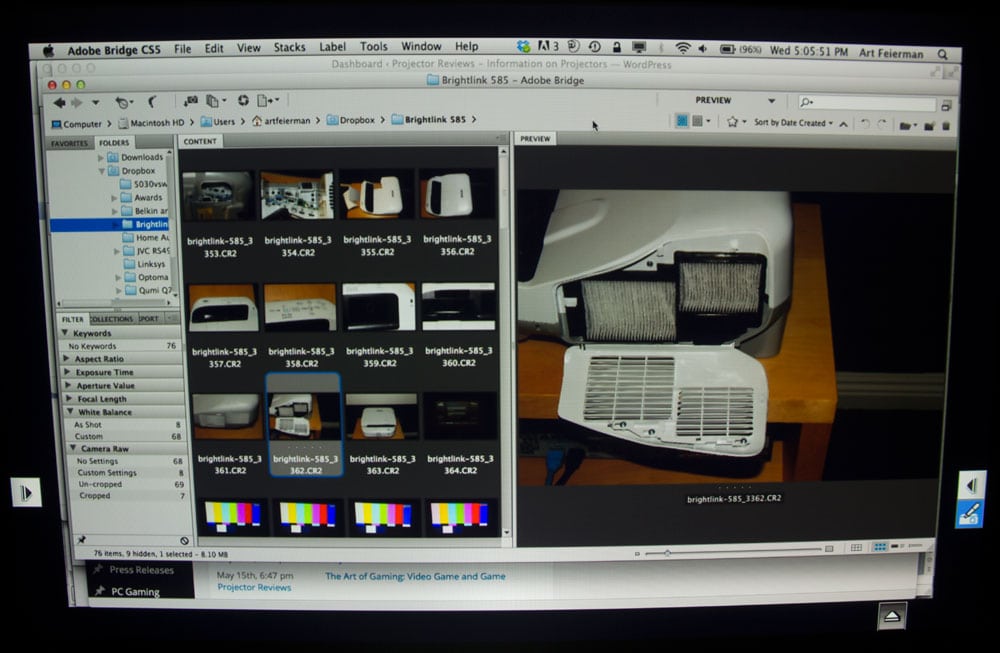Click the rotate counterclockwise icon
Viewport: 1000px width, 653px height.
[x=865, y=124]
